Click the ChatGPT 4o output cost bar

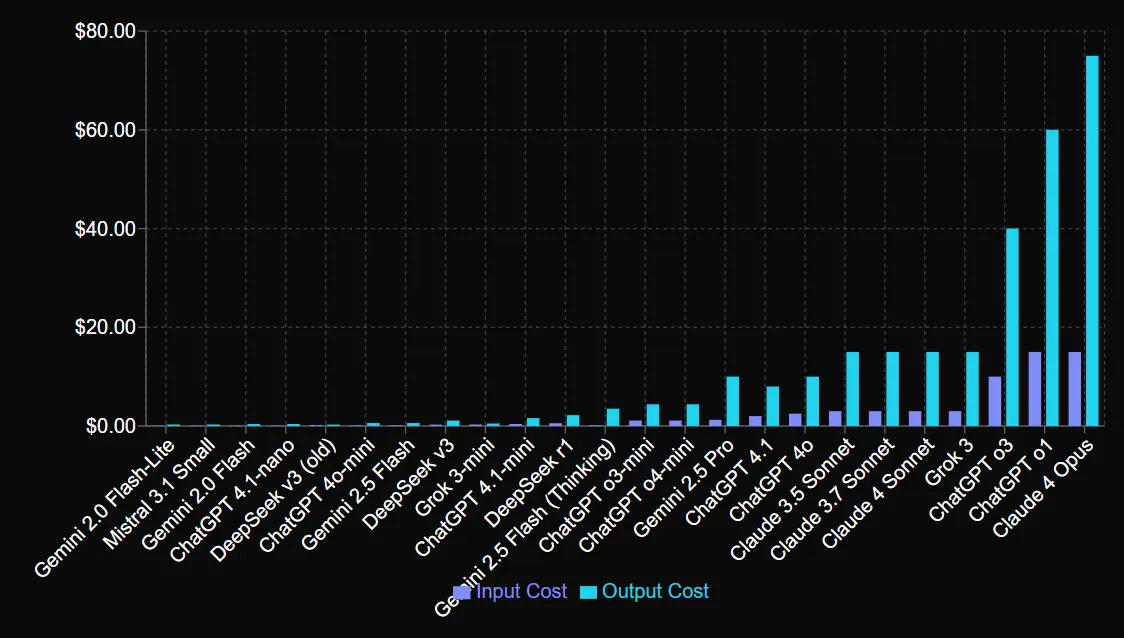pos(813,401)
